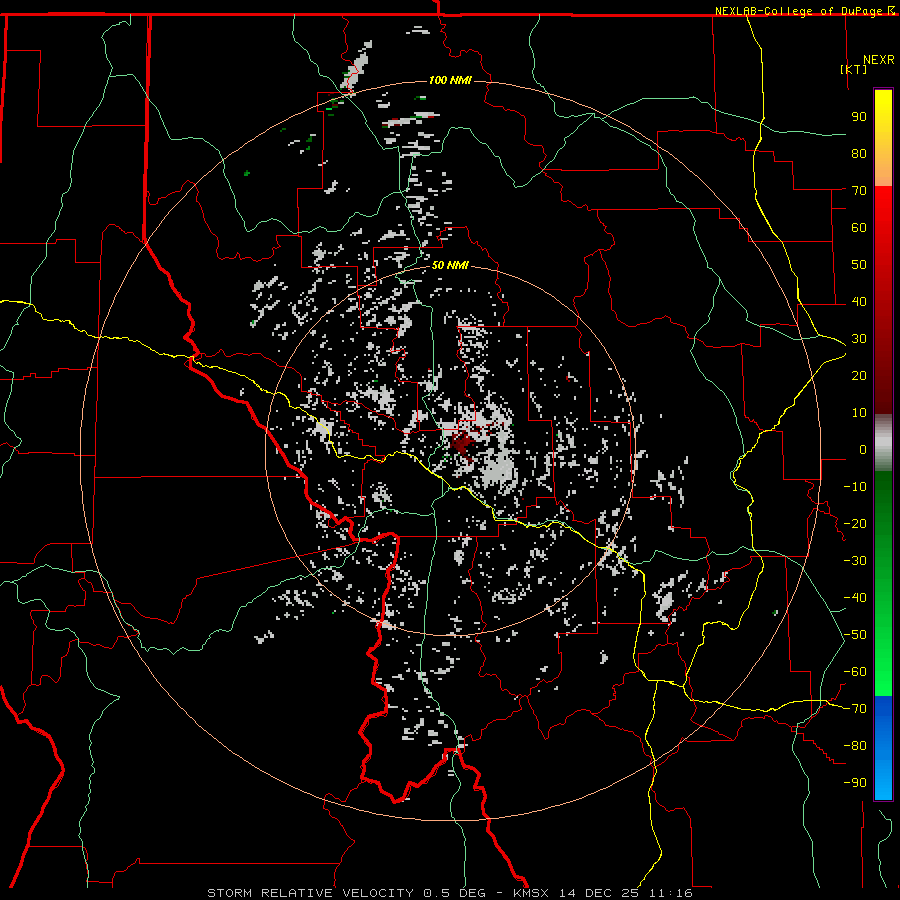Select the 50 NMI range ring label
The image size is (900, 900).
450,265
